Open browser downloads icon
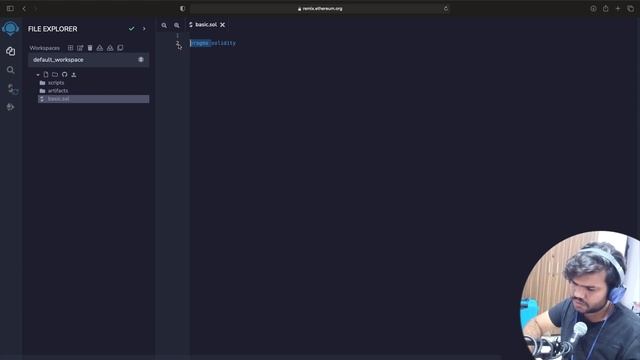 click(x=593, y=9)
